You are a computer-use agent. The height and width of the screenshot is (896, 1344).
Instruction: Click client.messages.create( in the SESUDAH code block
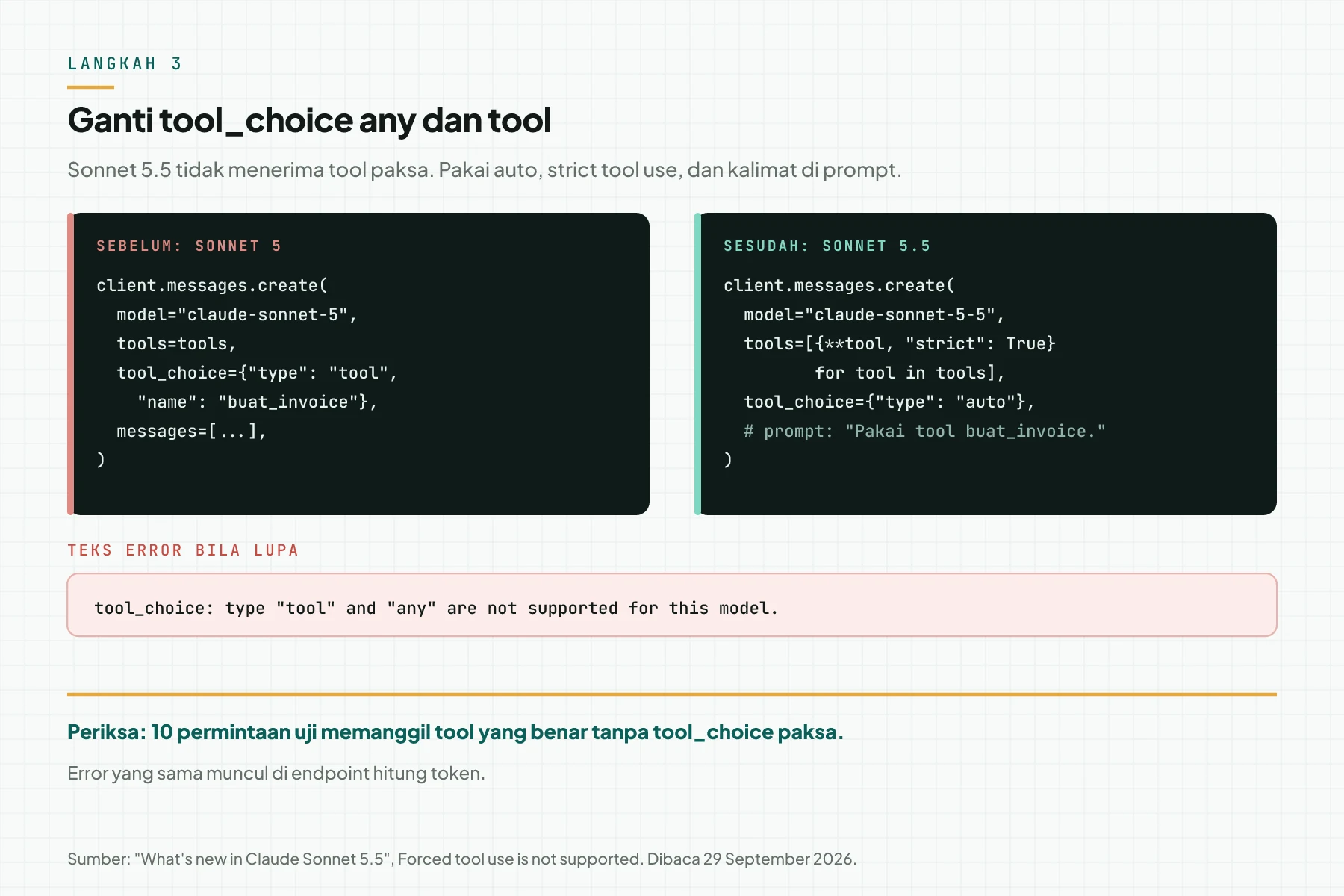(x=839, y=286)
